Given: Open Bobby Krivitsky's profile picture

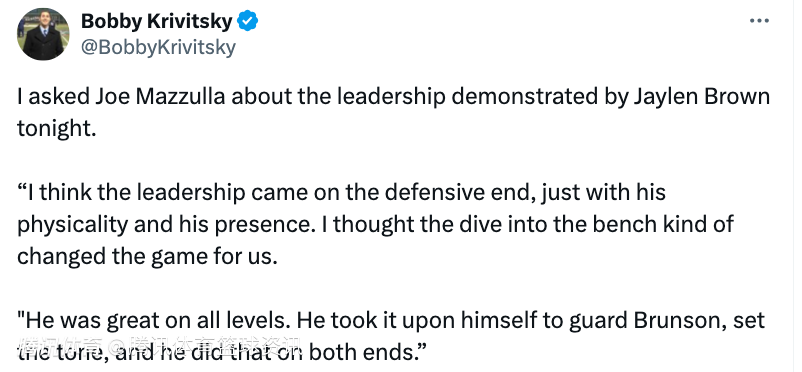Looking at the screenshot, I should click(x=43, y=34).
